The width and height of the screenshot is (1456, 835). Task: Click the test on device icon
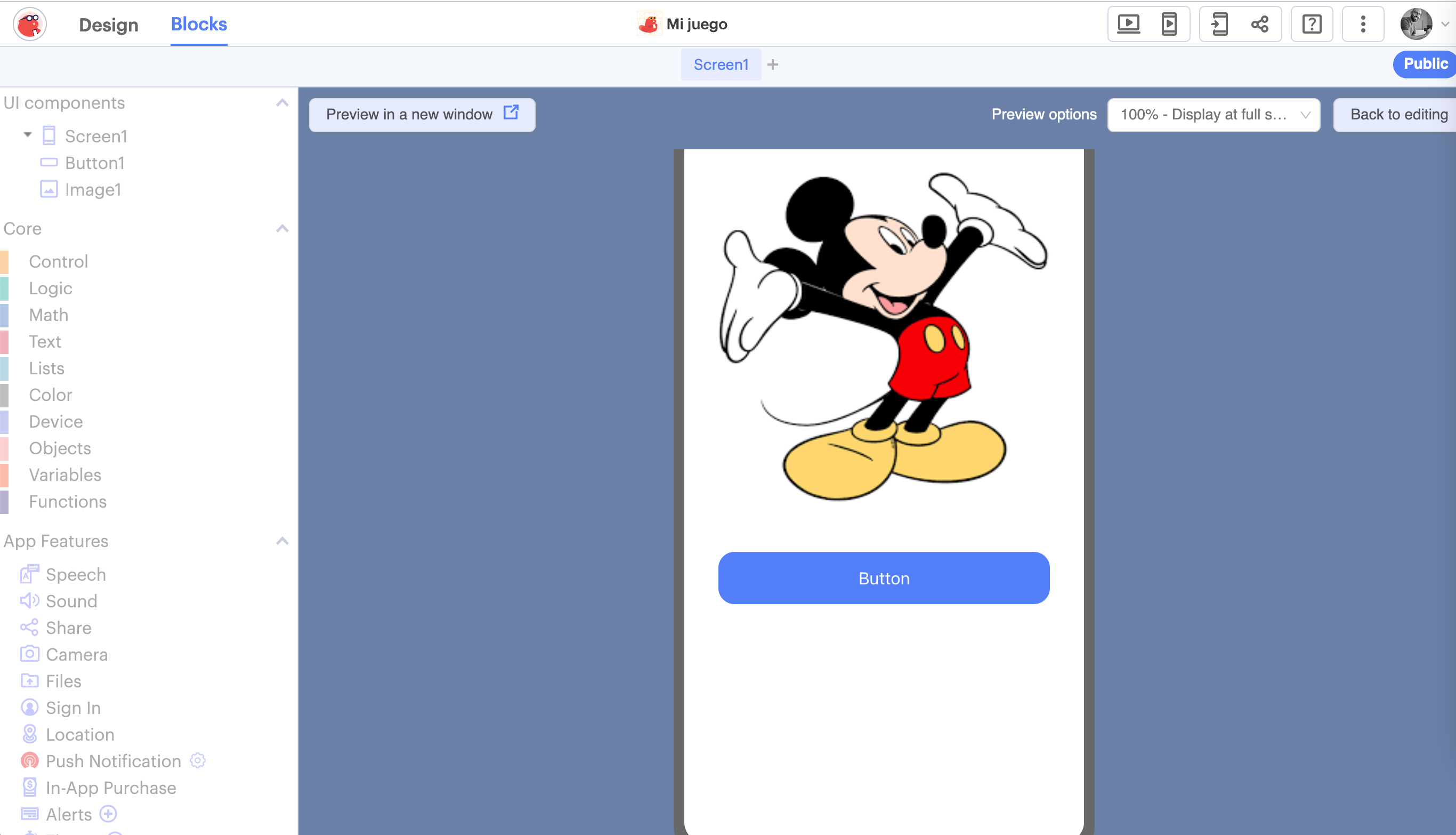point(1219,24)
